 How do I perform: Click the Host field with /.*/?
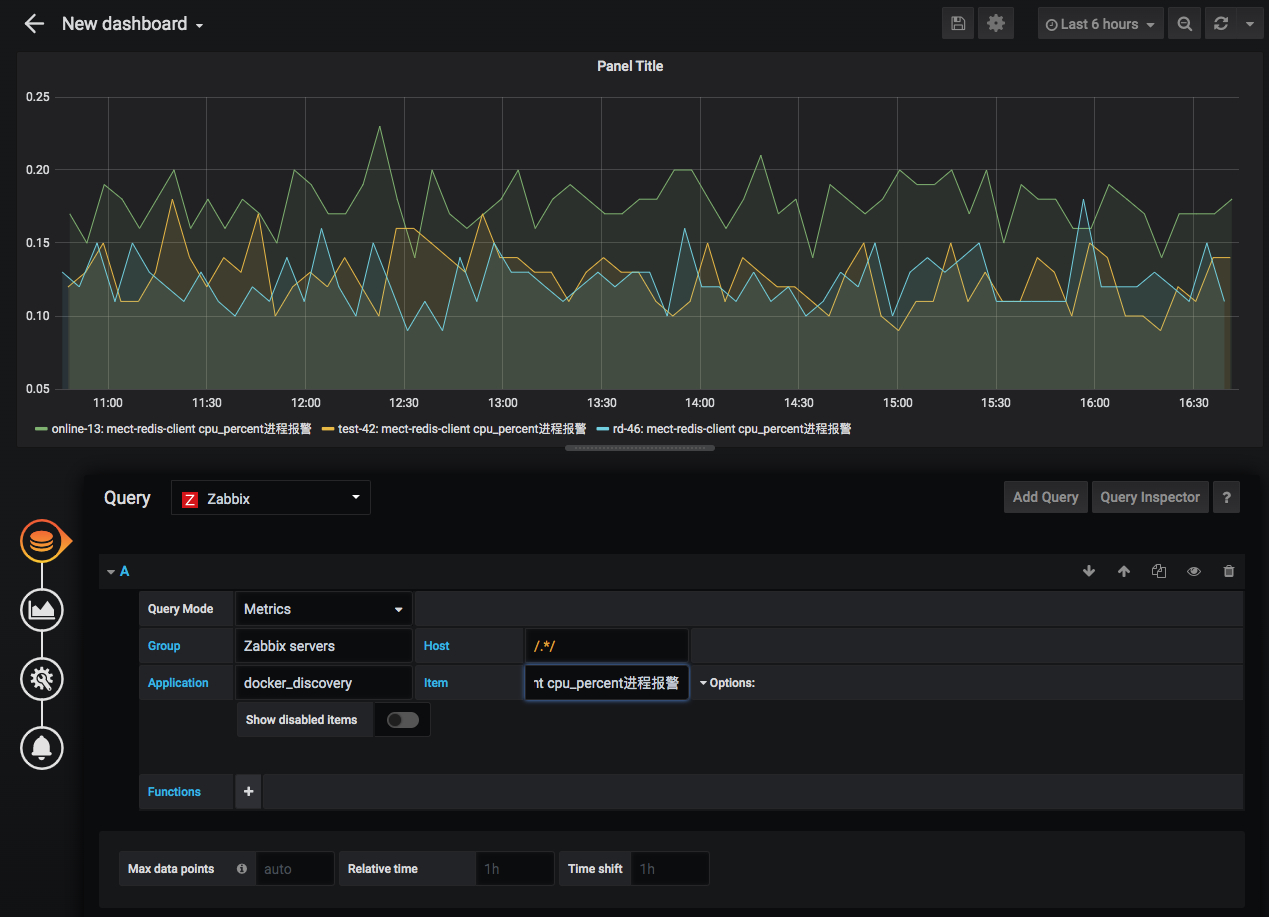pos(607,646)
